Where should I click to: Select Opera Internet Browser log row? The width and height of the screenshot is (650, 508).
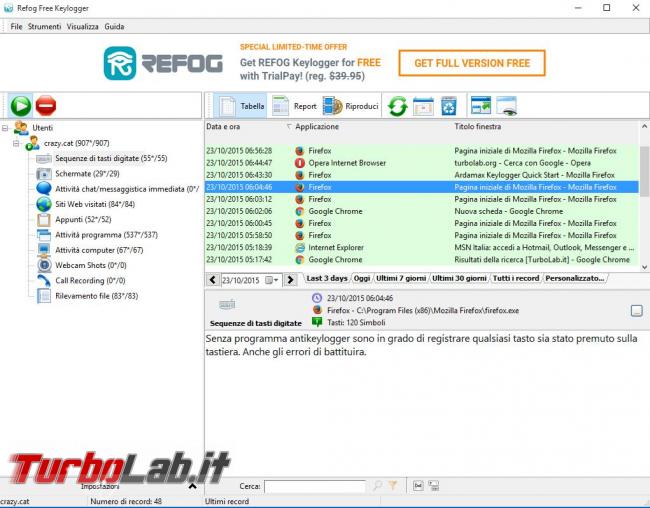tap(422, 163)
